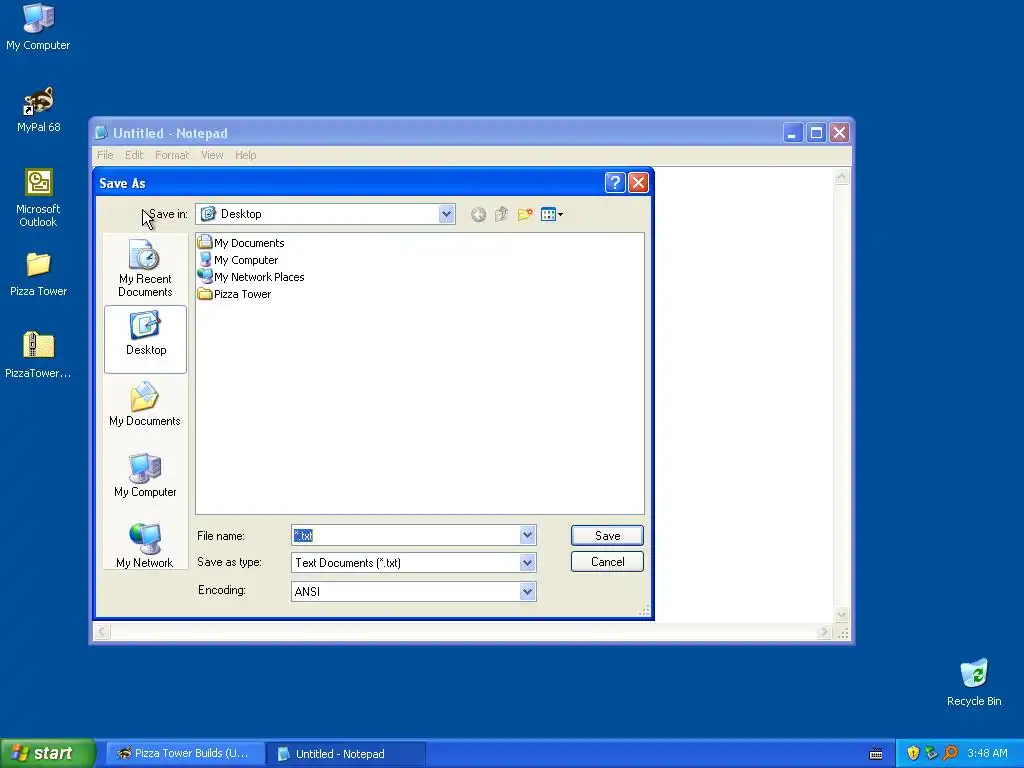Select My Computer in file list
This screenshot has height=768, width=1024.
(x=238, y=260)
